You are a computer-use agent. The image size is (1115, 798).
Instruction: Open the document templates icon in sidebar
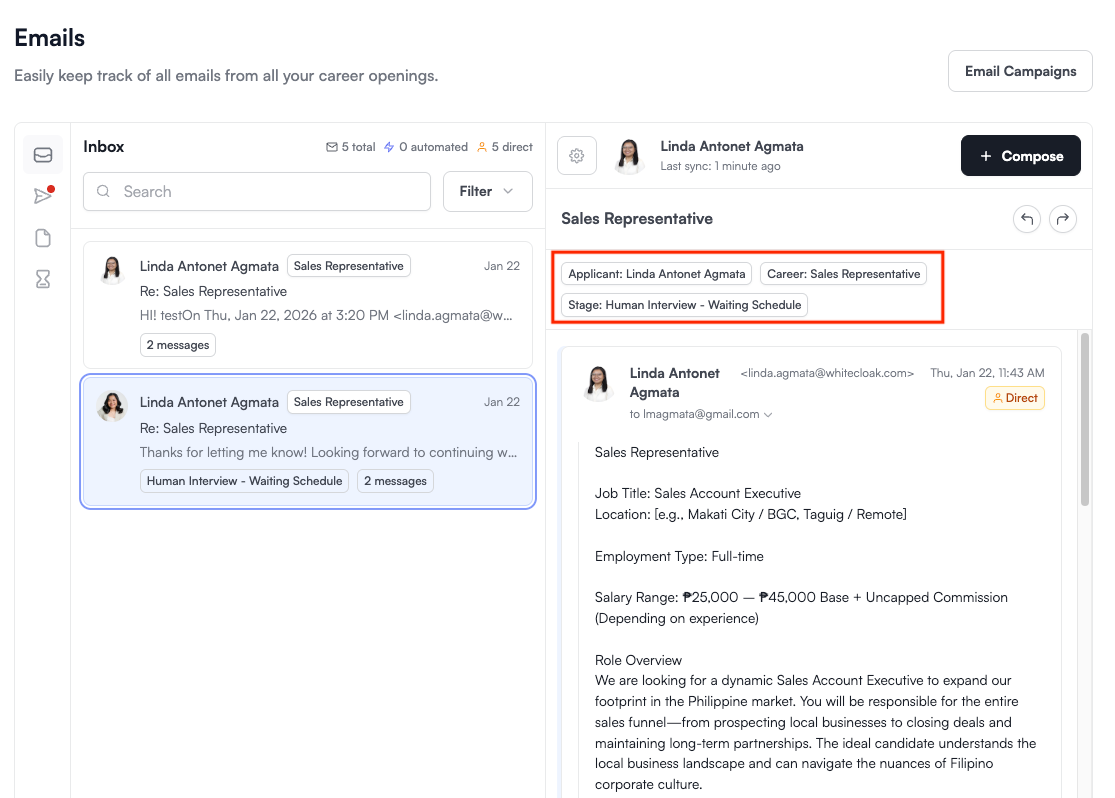click(x=43, y=238)
